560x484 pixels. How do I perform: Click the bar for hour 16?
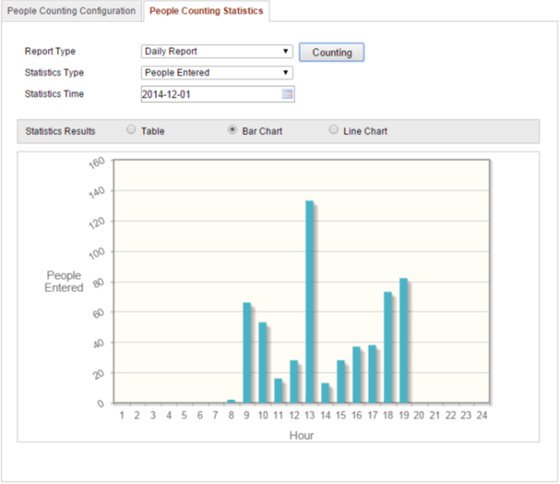point(356,375)
